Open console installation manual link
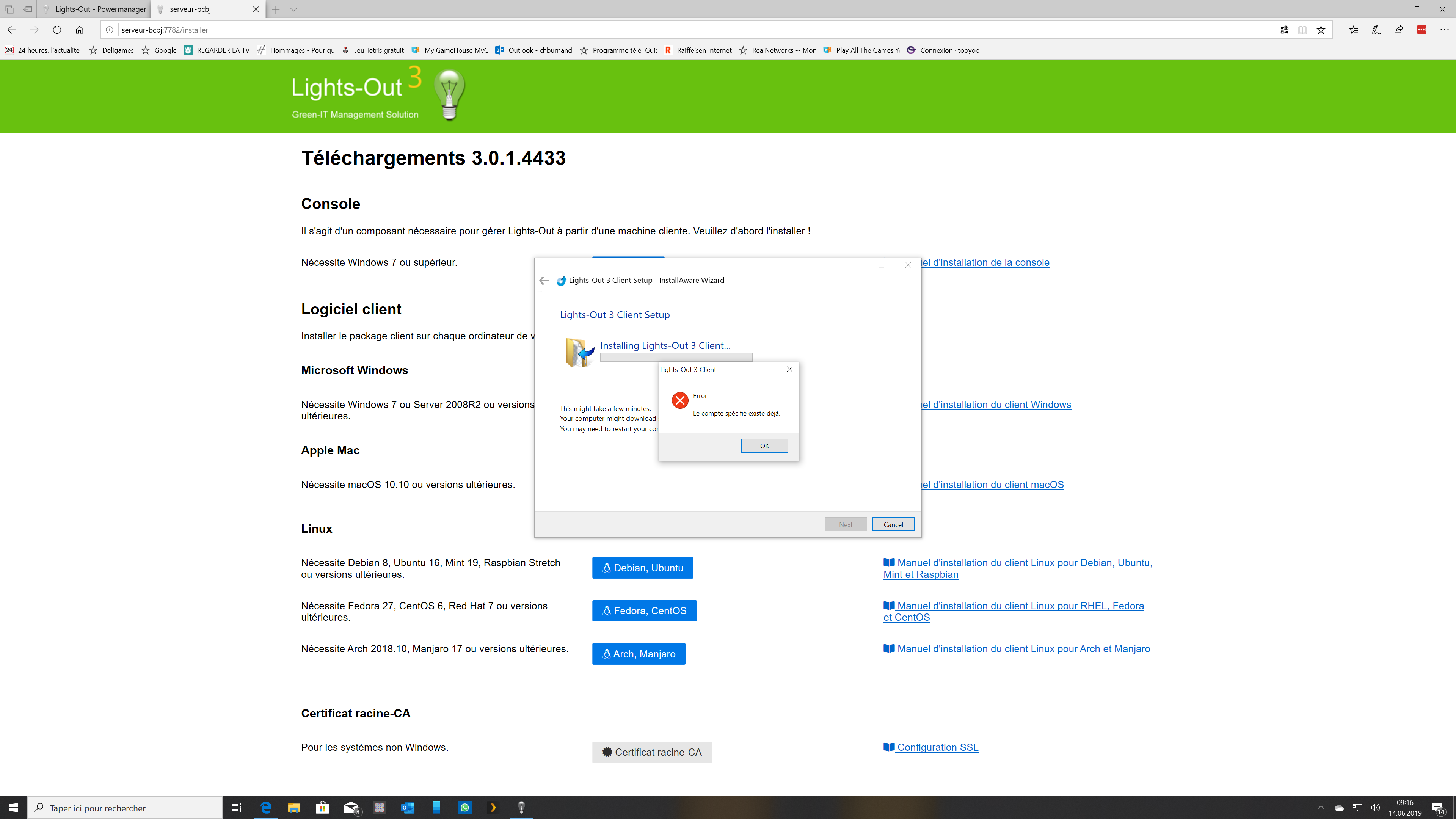 tap(986, 262)
